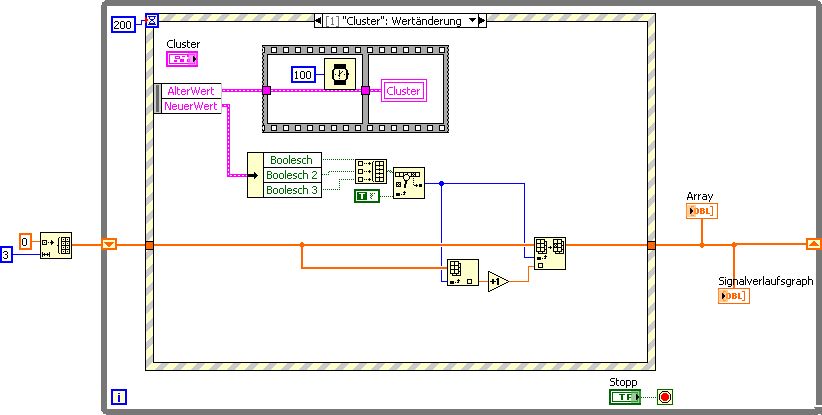Viewport: 822px width, 415px height.
Task: Click the Boolesch 2 unbundle element
Action: tap(291, 175)
